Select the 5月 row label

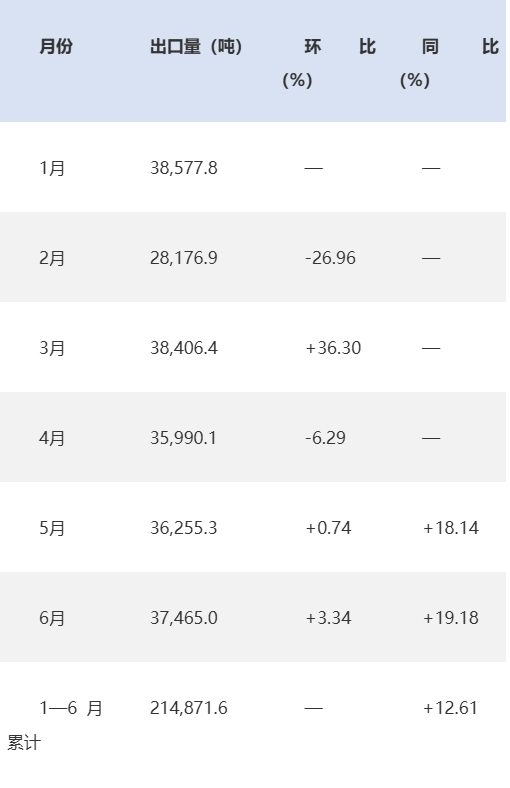(52, 528)
